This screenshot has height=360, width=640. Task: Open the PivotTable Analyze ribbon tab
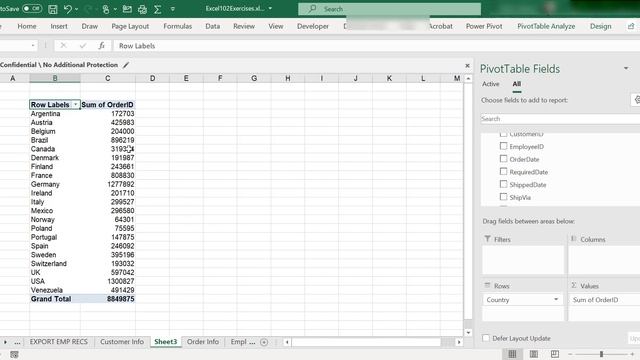[546, 26]
